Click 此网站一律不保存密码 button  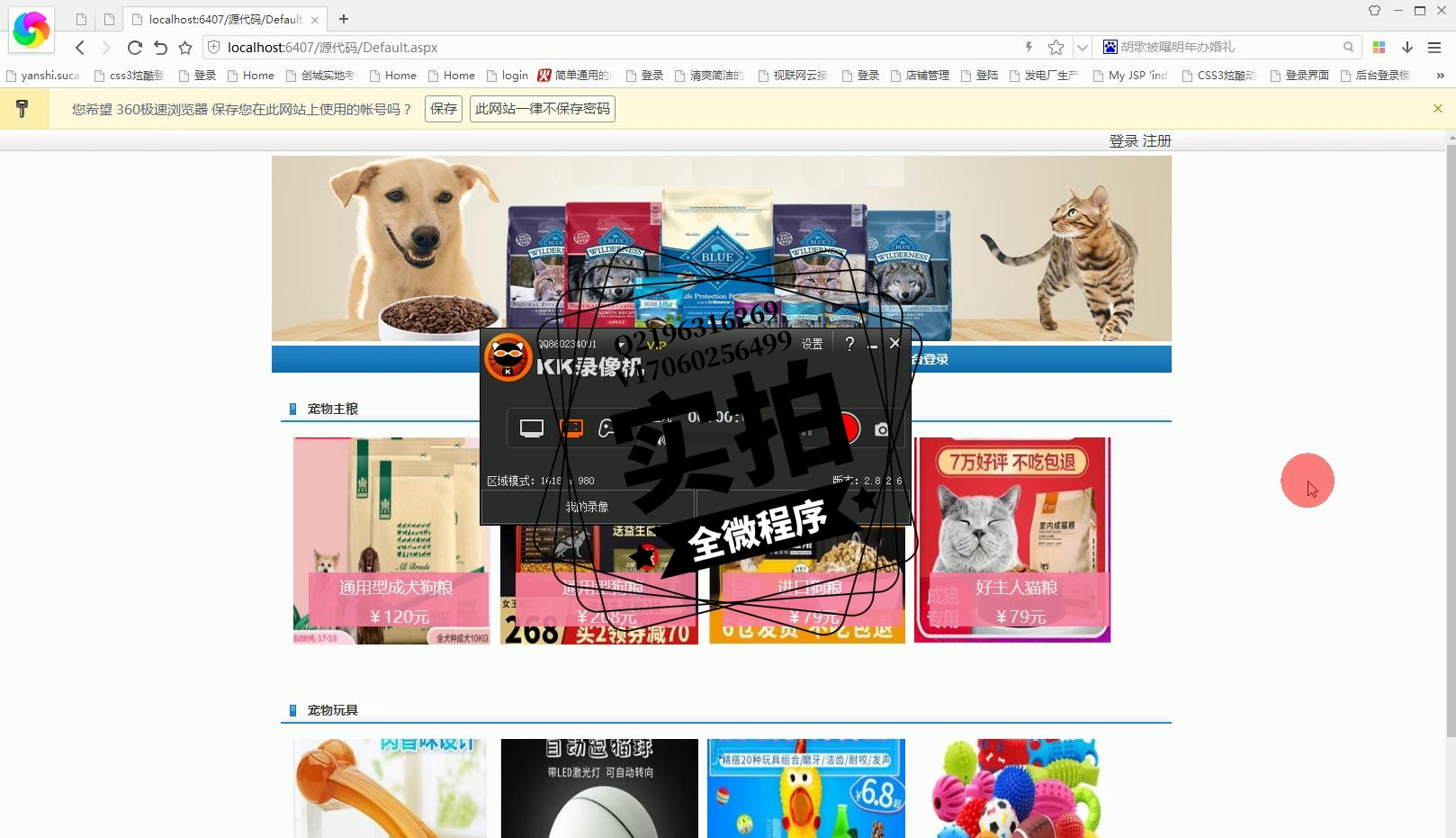click(543, 109)
